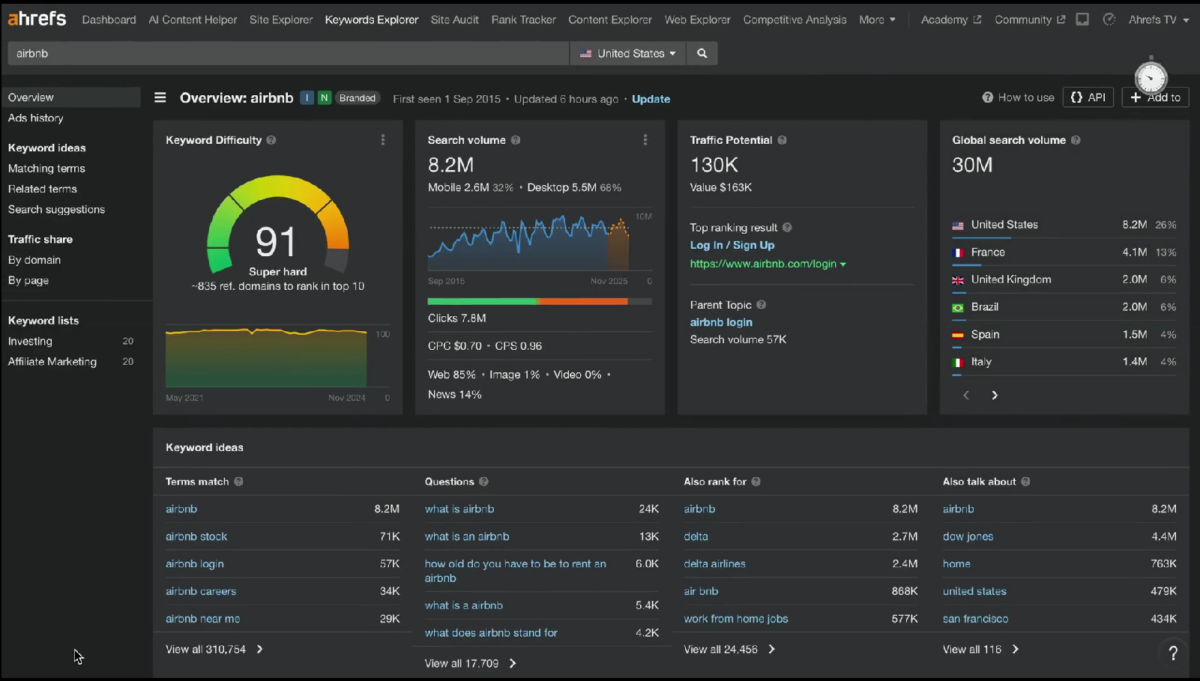
Task: Click the Ahrefs logo
Action: tap(37, 19)
